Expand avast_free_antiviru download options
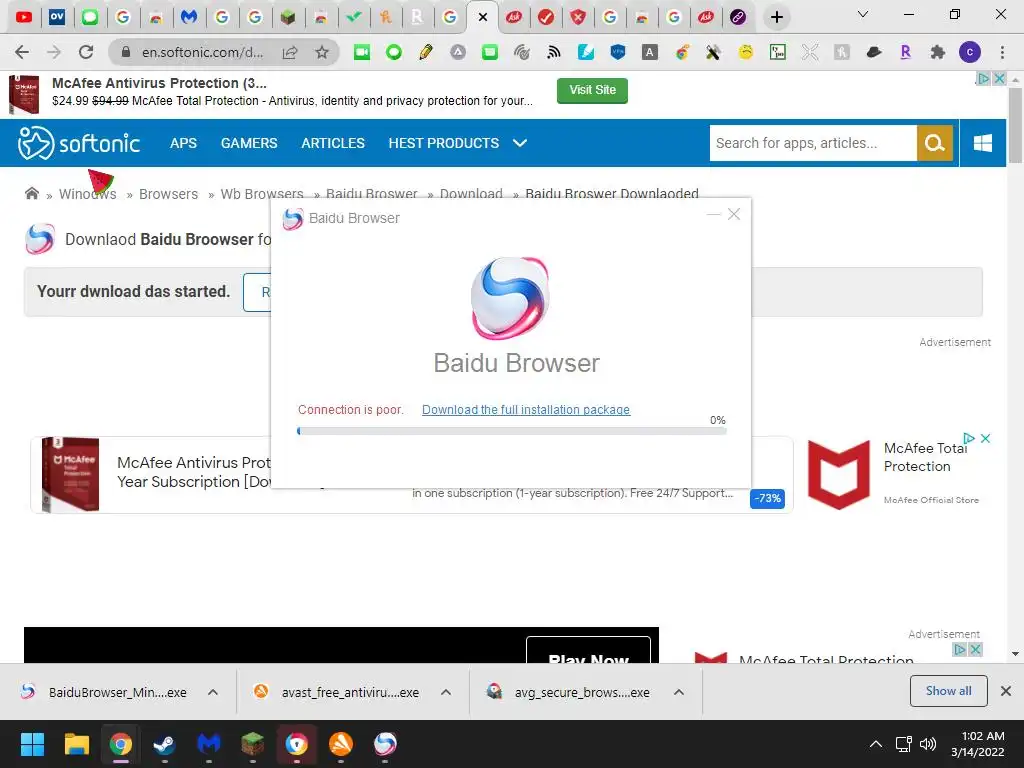Screen dimensions: 1024x768 pyautogui.click(x=446, y=692)
